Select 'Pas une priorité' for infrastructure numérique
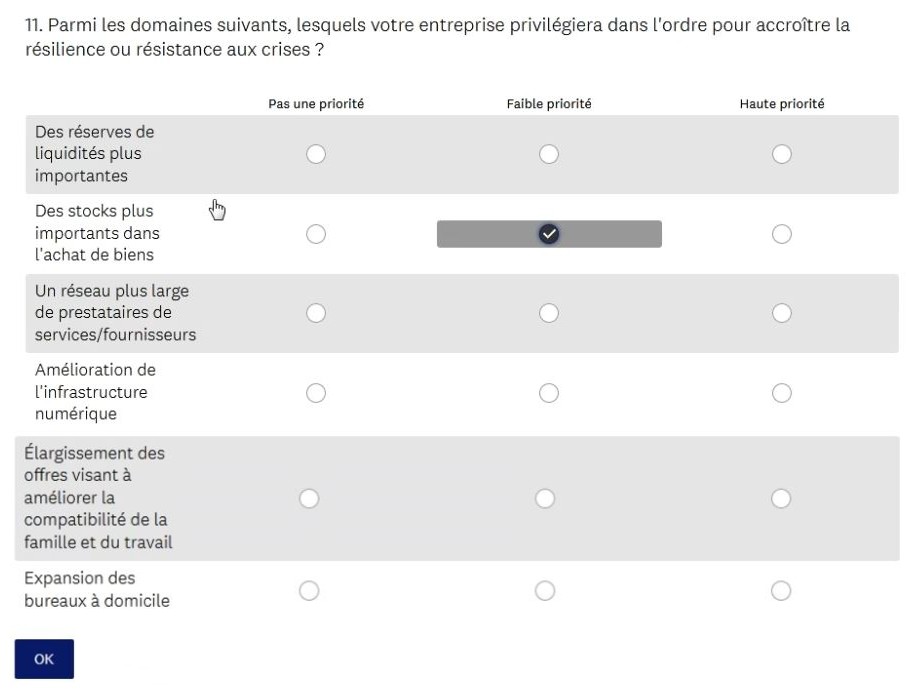The height and width of the screenshot is (696, 918). (x=316, y=393)
